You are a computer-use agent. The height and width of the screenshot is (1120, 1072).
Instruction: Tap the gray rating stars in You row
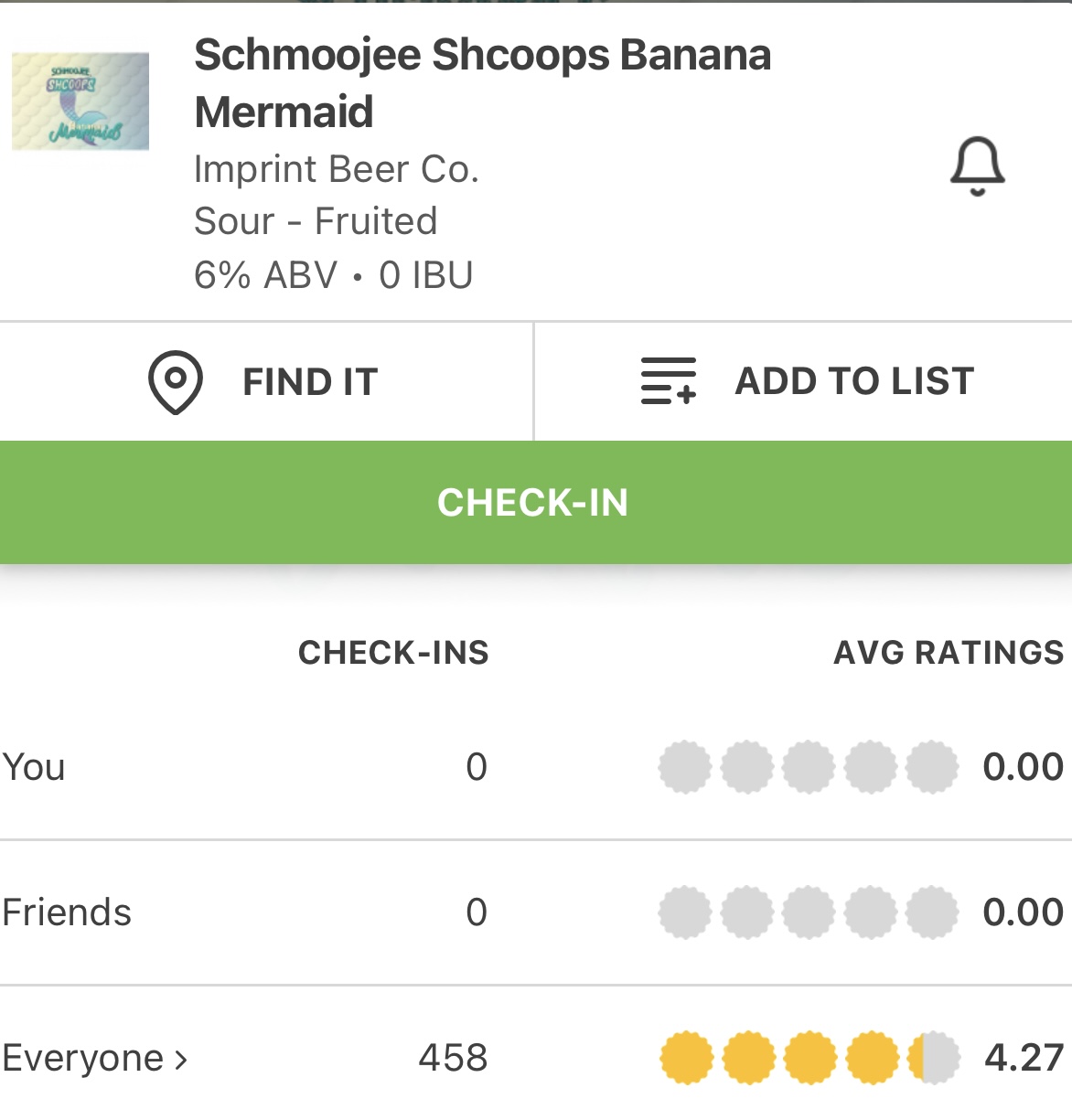(x=809, y=766)
